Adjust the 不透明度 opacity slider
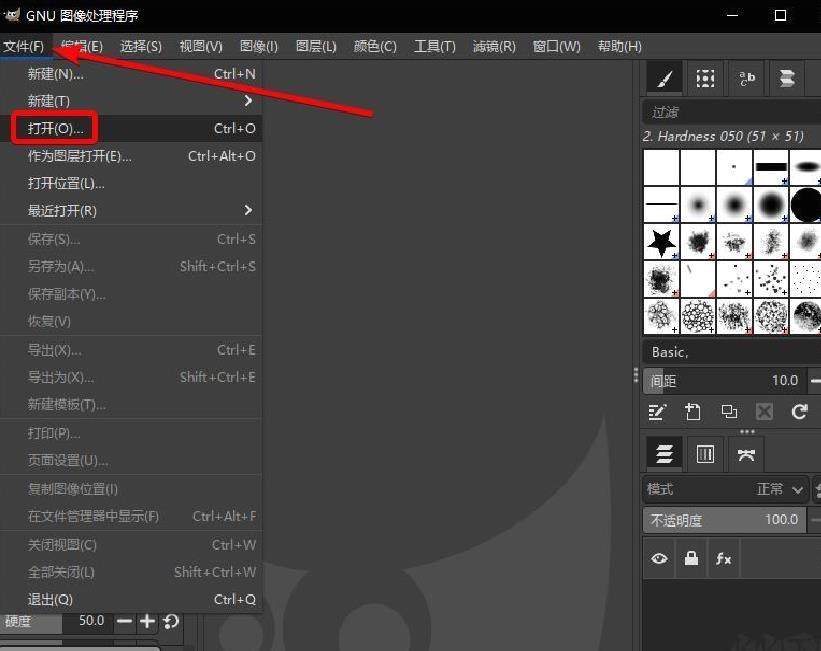This screenshot has height=651, width=821. pos(725,520)
